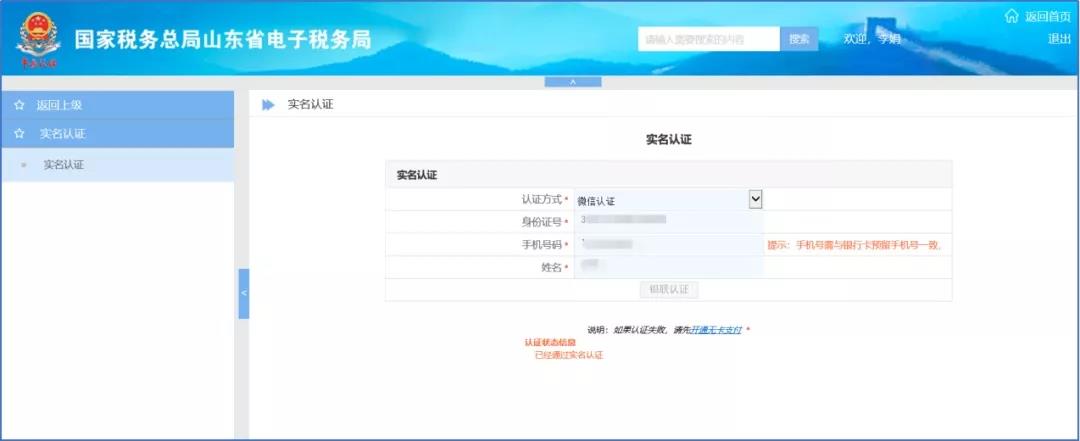This screenshot has width=1080, height=441.
Task: Click into the 手机号码 field
Action: pyautogui.click(x=668, y=244)
